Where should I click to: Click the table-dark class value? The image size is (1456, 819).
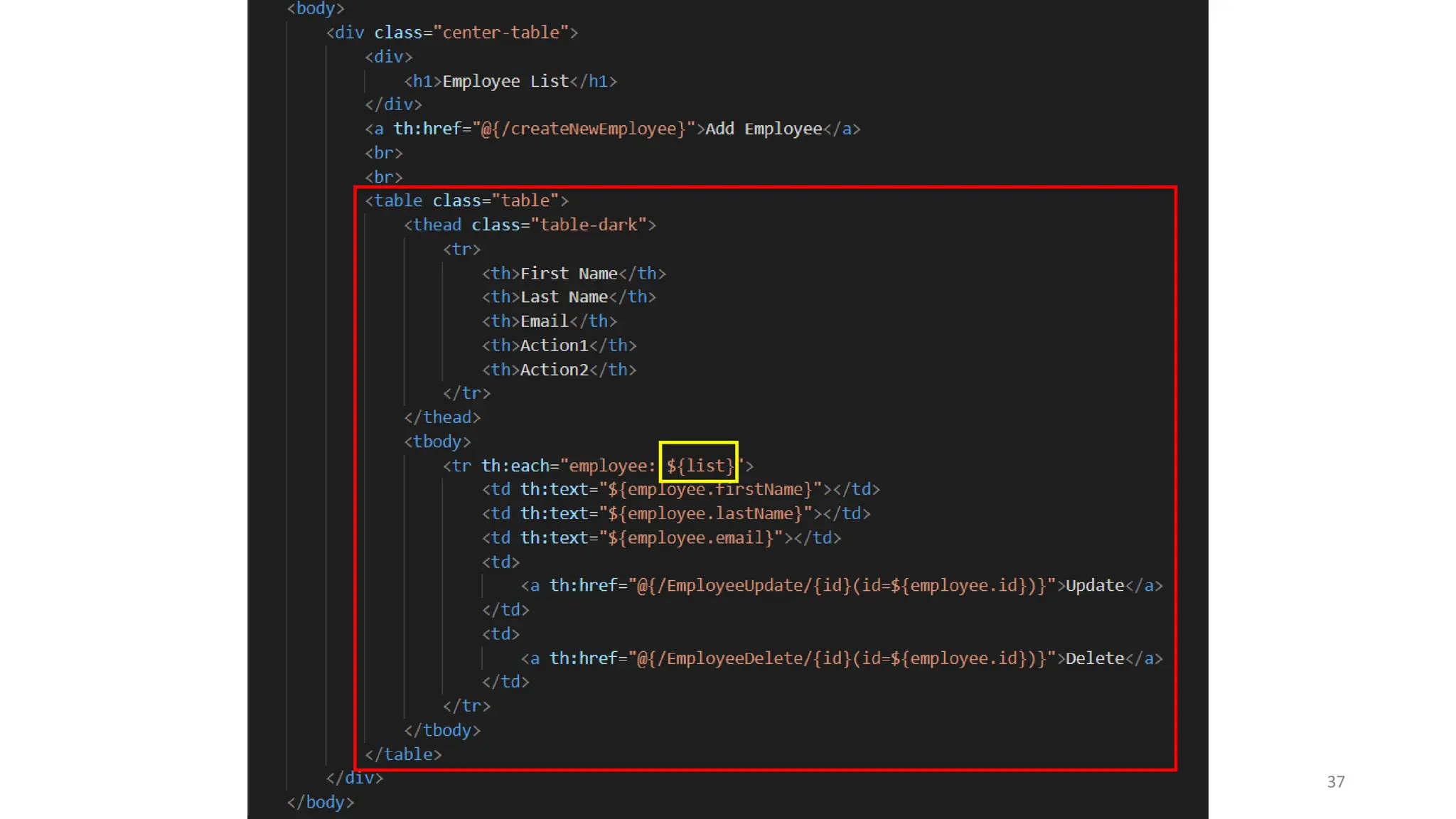pyautogui.click(x=589, y=225)
